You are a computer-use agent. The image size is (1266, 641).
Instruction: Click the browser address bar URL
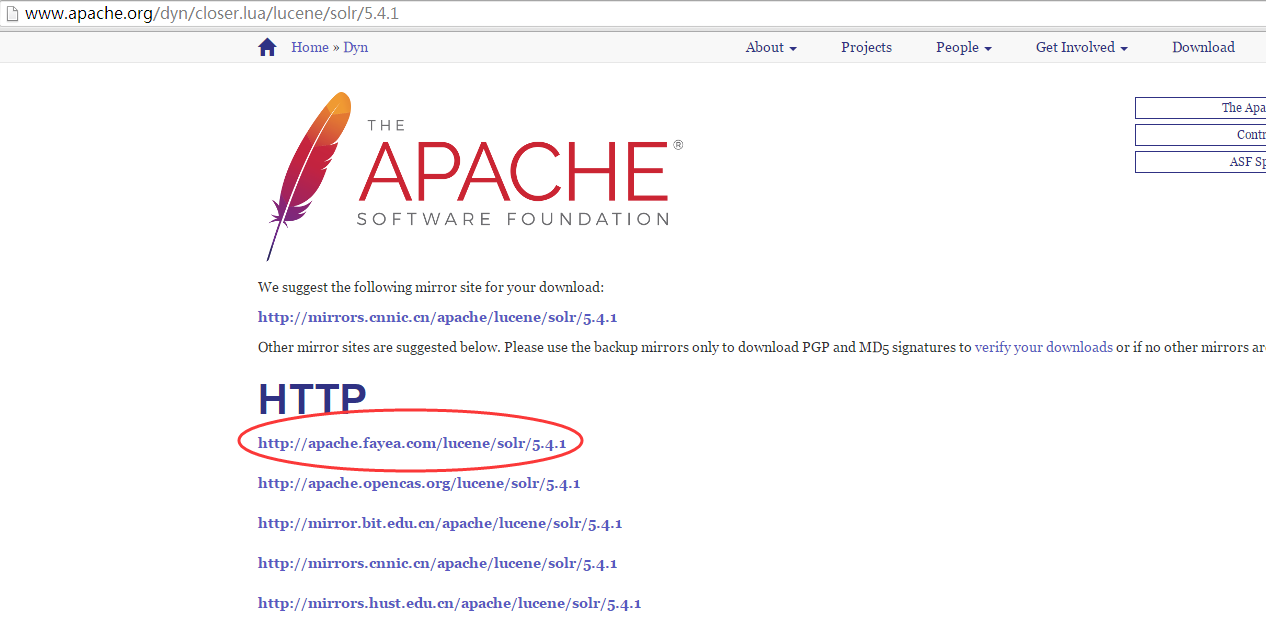coord(212,15)
